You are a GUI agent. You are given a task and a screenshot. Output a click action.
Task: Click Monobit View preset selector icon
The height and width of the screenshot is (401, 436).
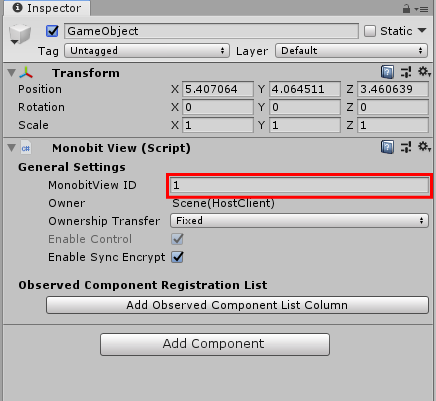pyautogui.click(x=406, y=147)
